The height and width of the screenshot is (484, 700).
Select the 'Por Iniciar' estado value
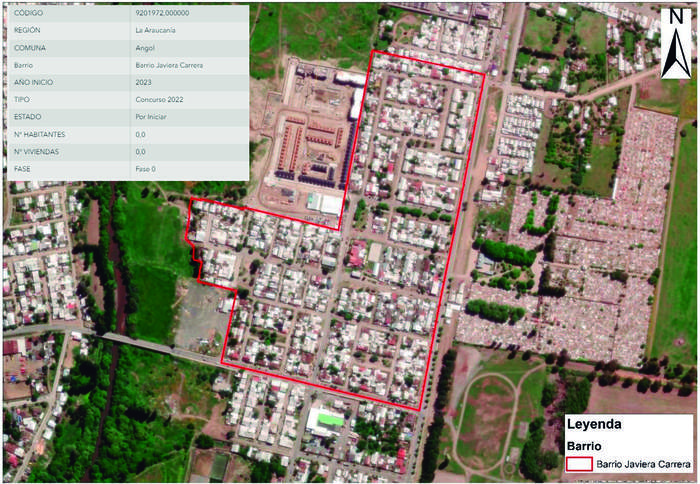click(153, 118)
